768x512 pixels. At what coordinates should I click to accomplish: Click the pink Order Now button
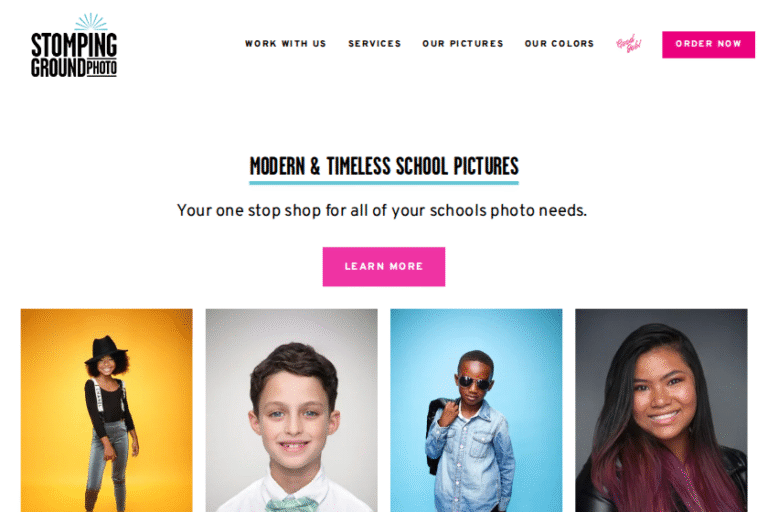(x=708, y=45)
